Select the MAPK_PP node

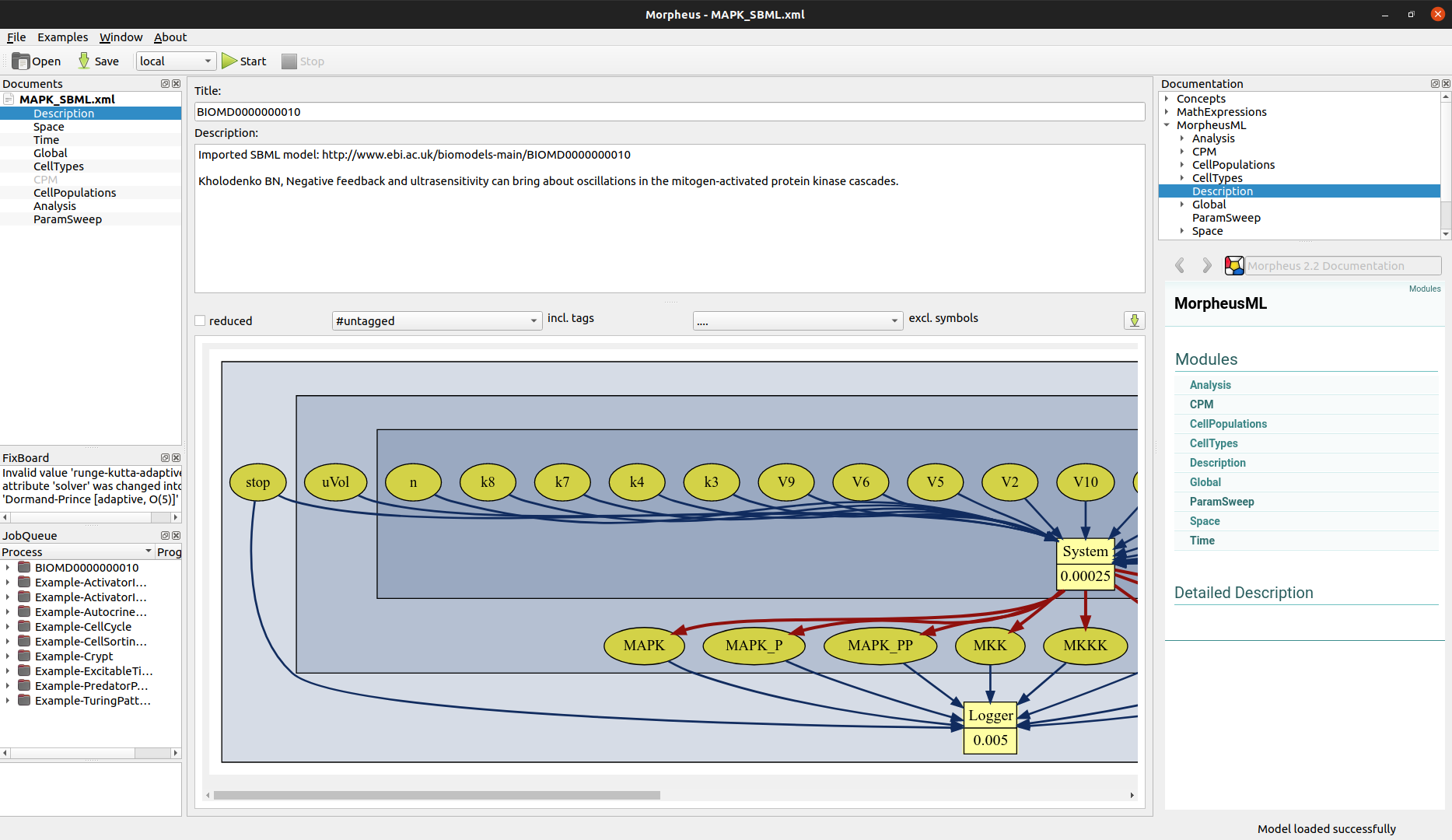click(x=880, y=646)
